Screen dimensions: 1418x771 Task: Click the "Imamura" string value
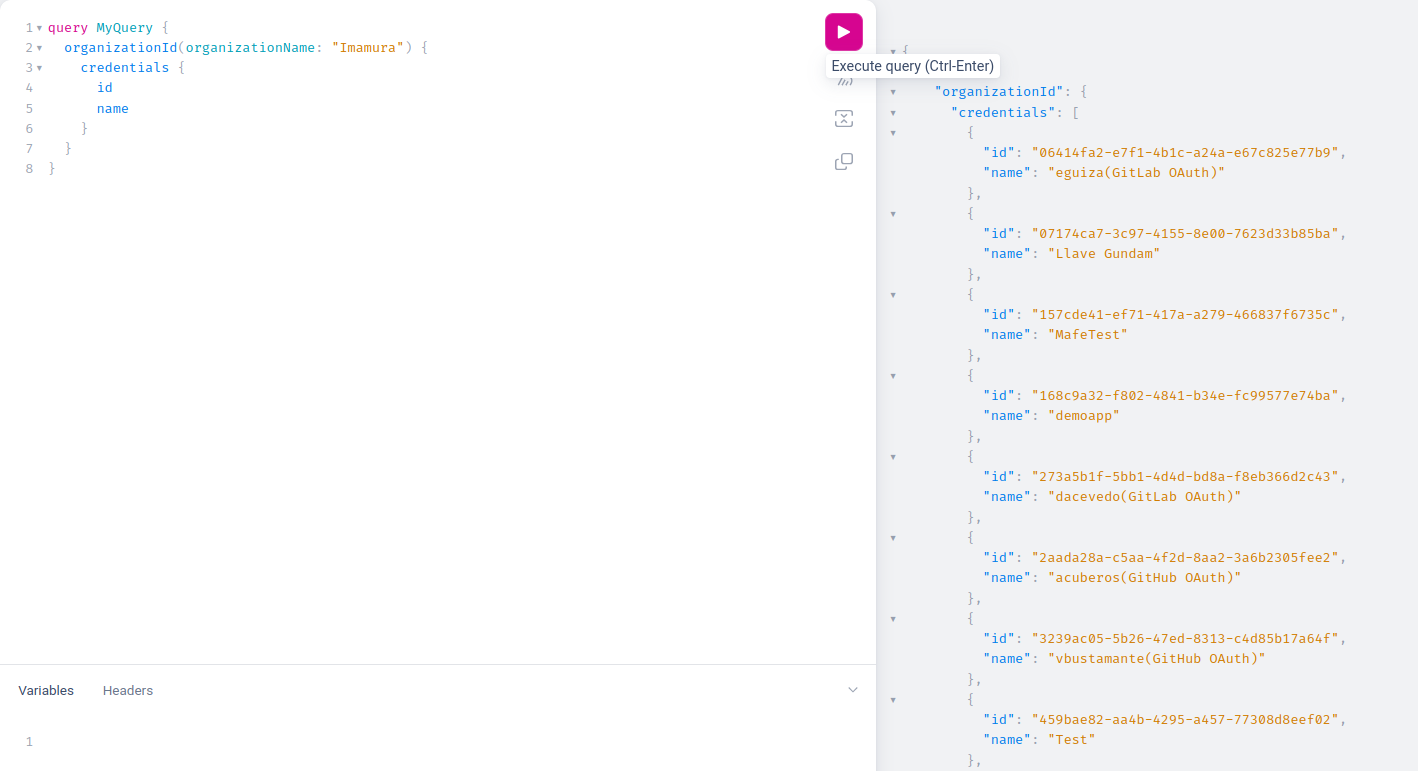(x=368, y=47)
